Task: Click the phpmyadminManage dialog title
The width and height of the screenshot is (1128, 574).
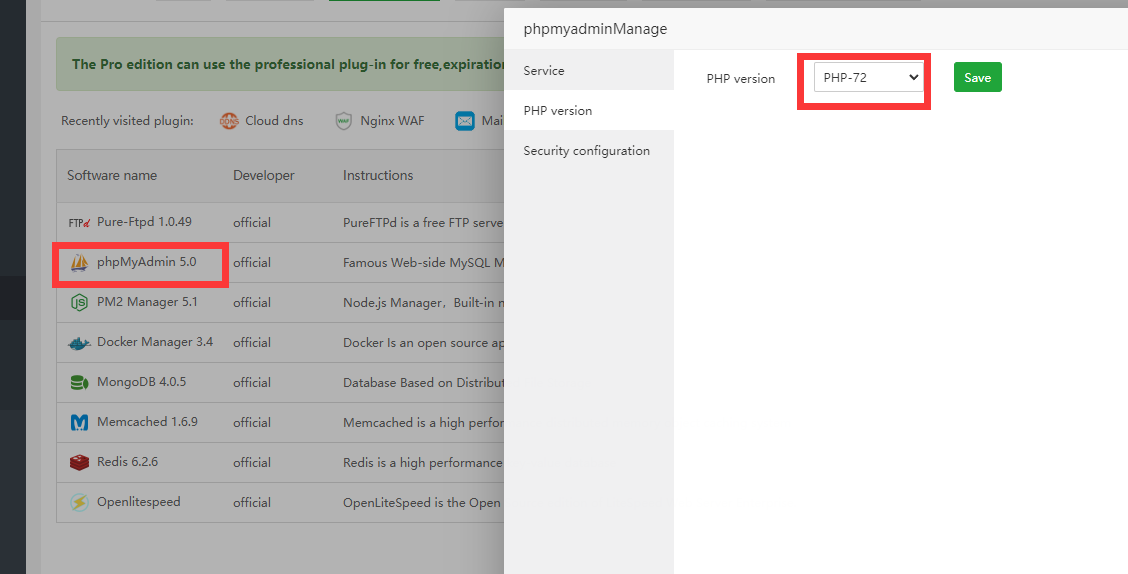Action: click(595, 29)
